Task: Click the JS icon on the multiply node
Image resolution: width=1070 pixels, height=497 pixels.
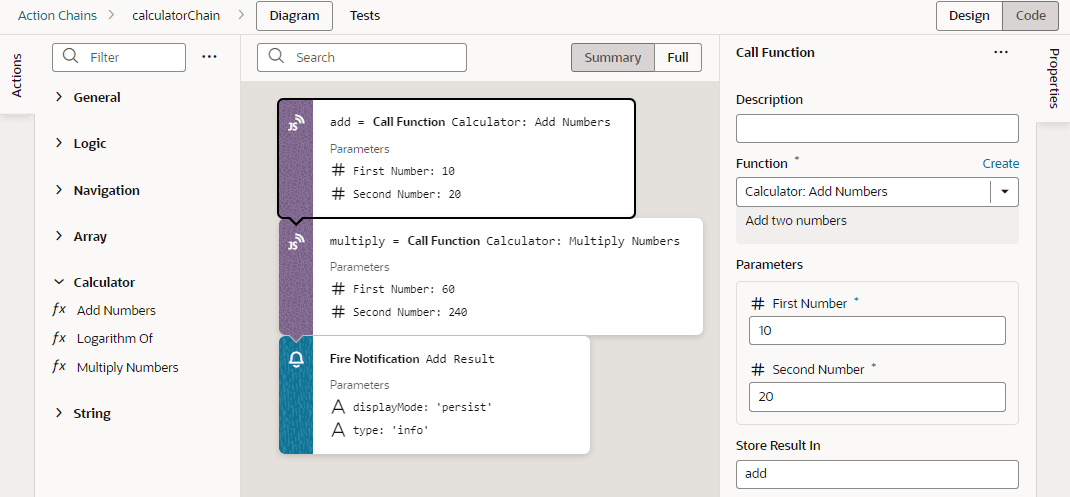Action: click(296, 242)
